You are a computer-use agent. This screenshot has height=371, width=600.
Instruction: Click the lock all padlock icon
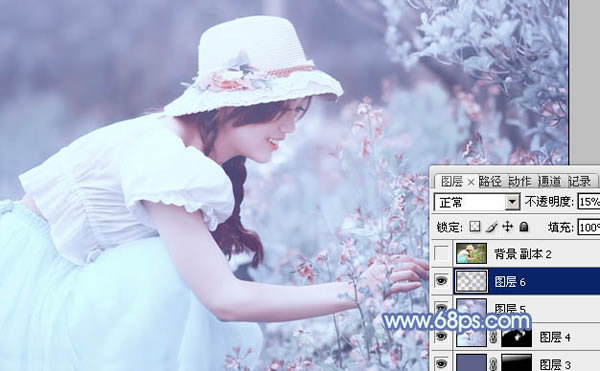524,227
